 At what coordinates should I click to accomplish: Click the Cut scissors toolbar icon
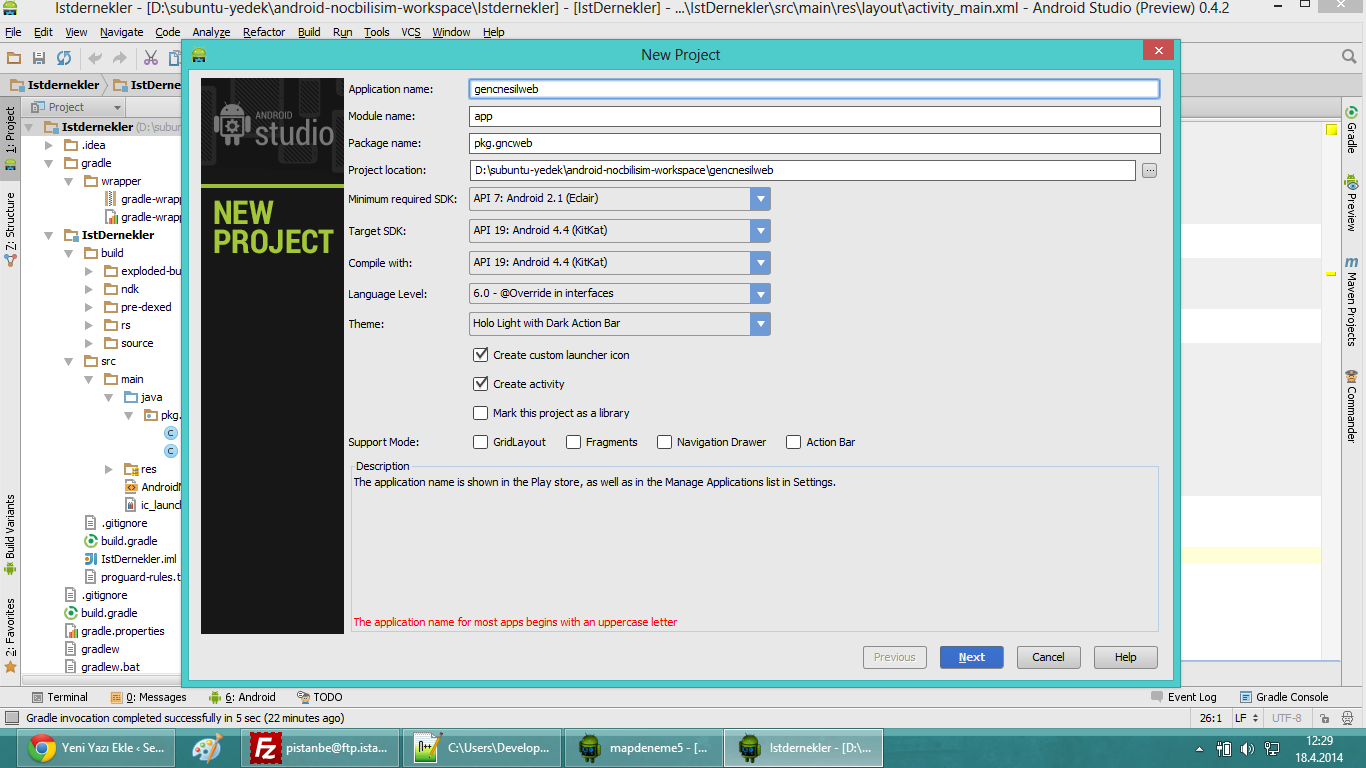[x=151, y=58]
